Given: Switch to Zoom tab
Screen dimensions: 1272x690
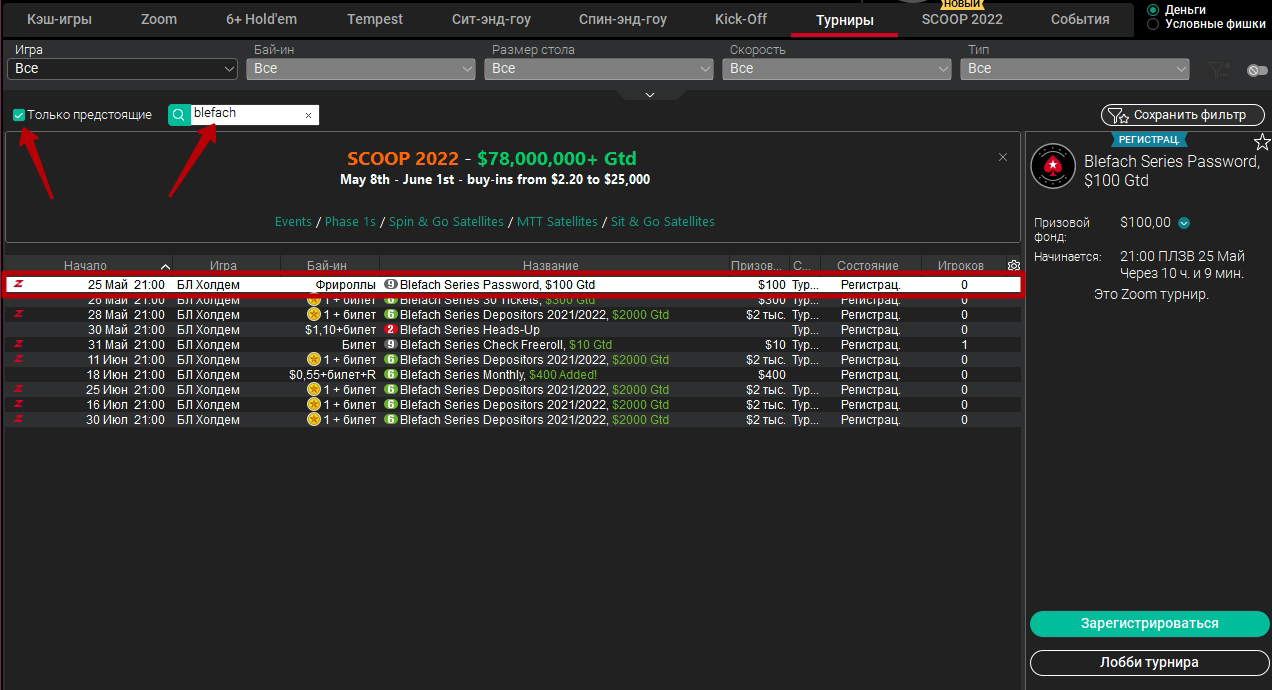Looking at the screenshot, I should [x=159, y=19].
